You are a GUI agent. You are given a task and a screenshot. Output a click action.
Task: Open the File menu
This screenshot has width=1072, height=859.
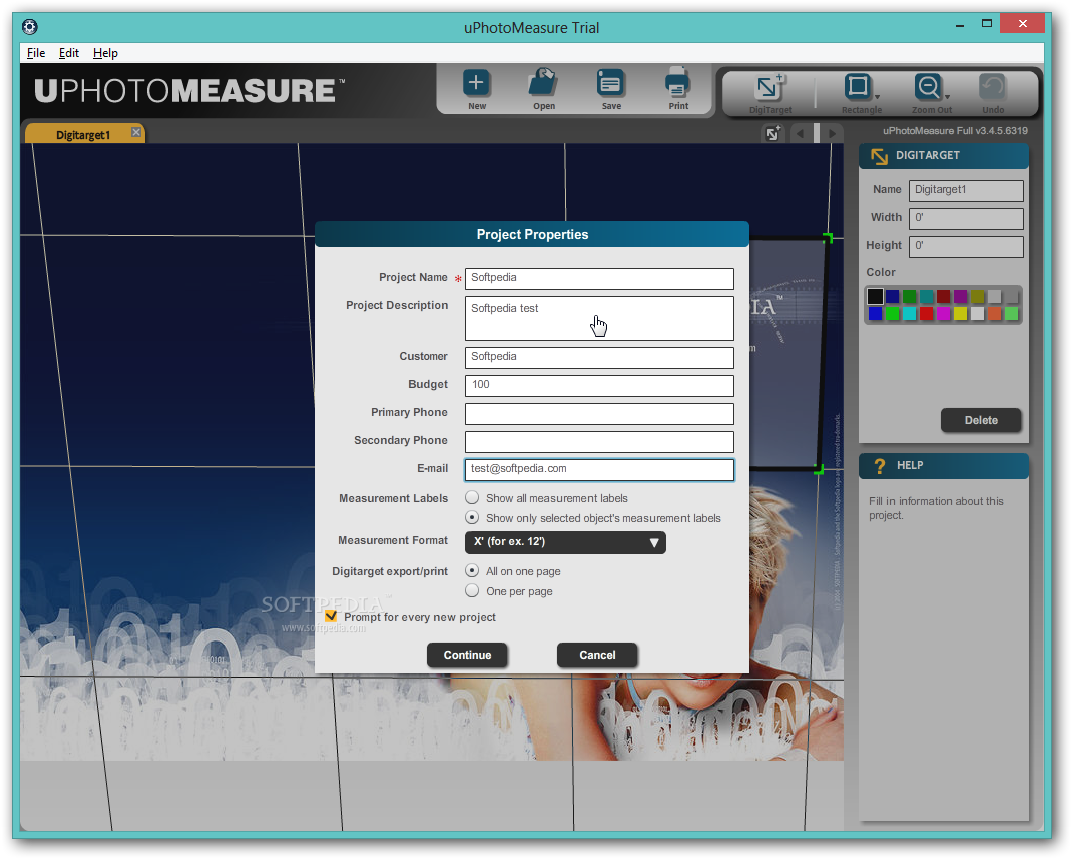click(36, 53)
